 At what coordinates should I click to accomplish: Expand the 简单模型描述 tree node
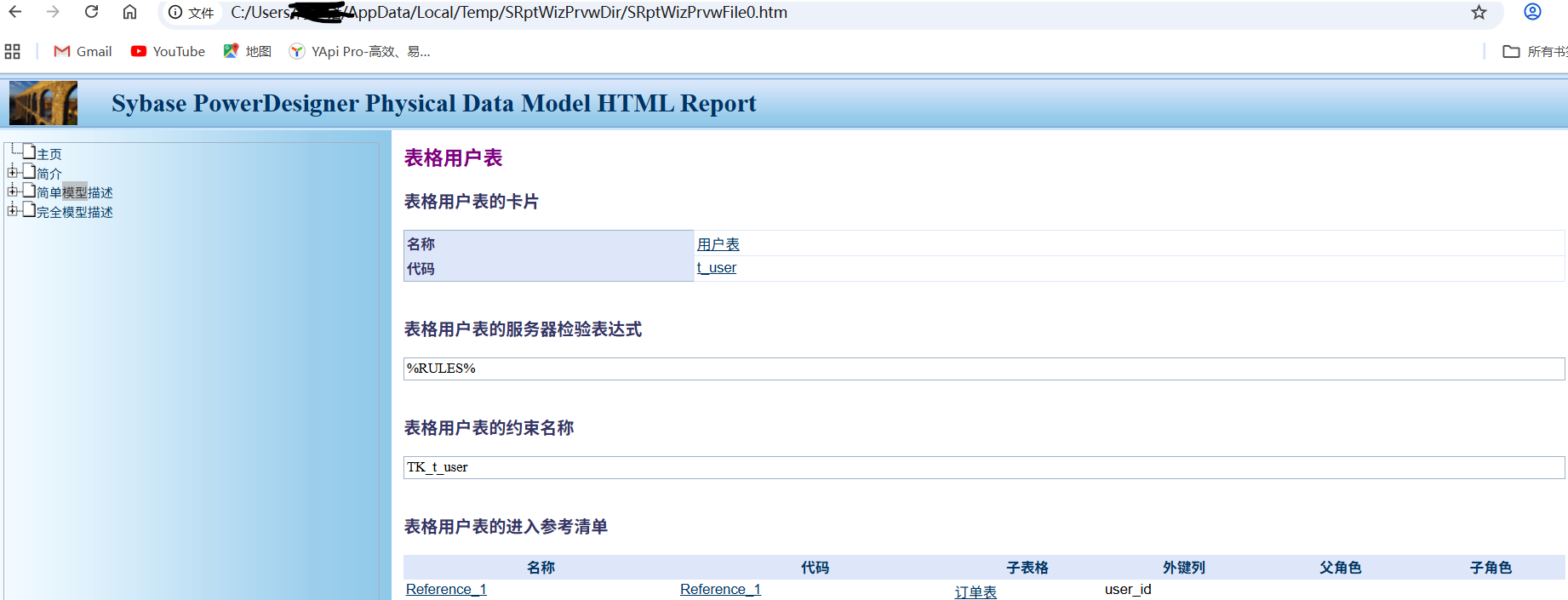coord(13,191)
